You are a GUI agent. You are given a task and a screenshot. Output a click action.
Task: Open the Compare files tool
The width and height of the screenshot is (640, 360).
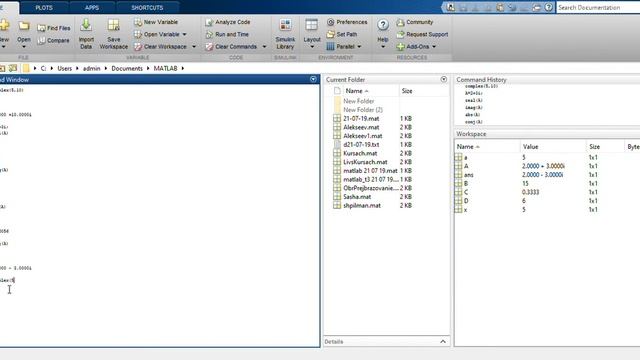coord(53,40)
